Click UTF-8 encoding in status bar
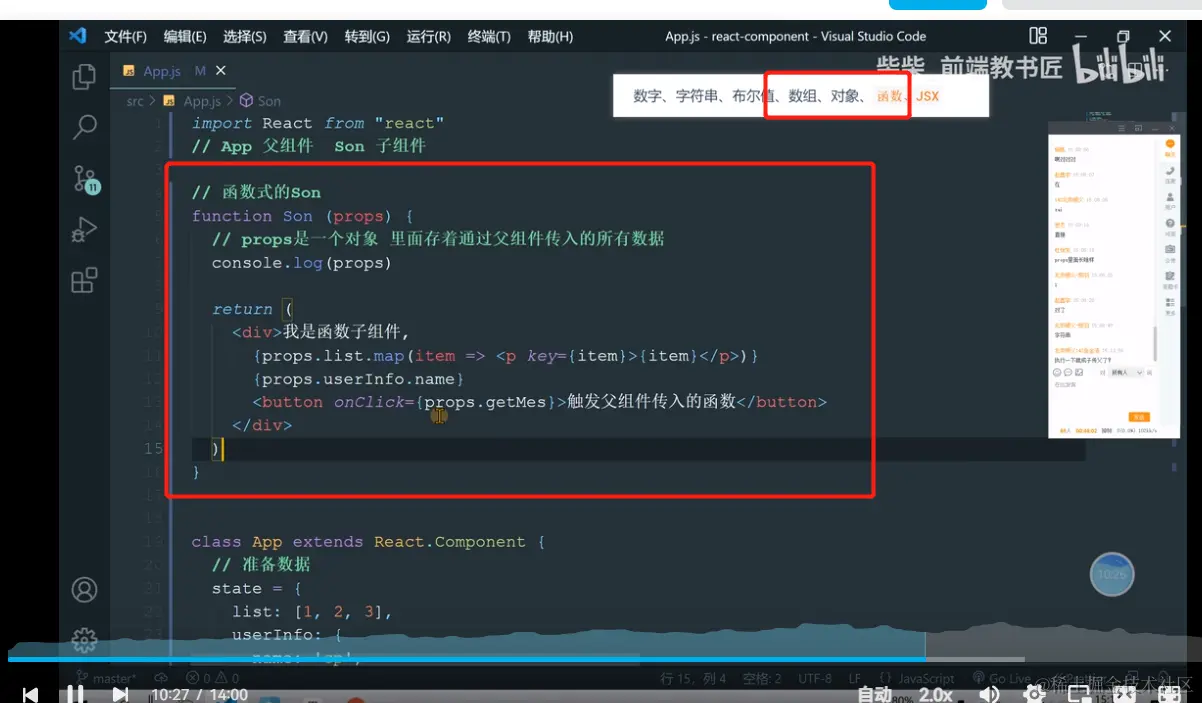Viewport: 1202px width, 703px height. tap(815, 678)
